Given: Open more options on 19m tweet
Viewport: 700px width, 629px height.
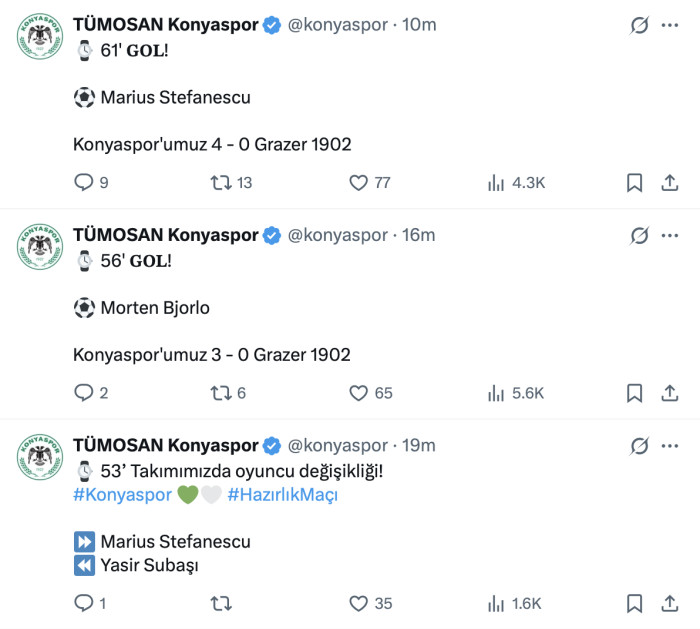Looking at the screenshot, I should click(x=670, y=446).
